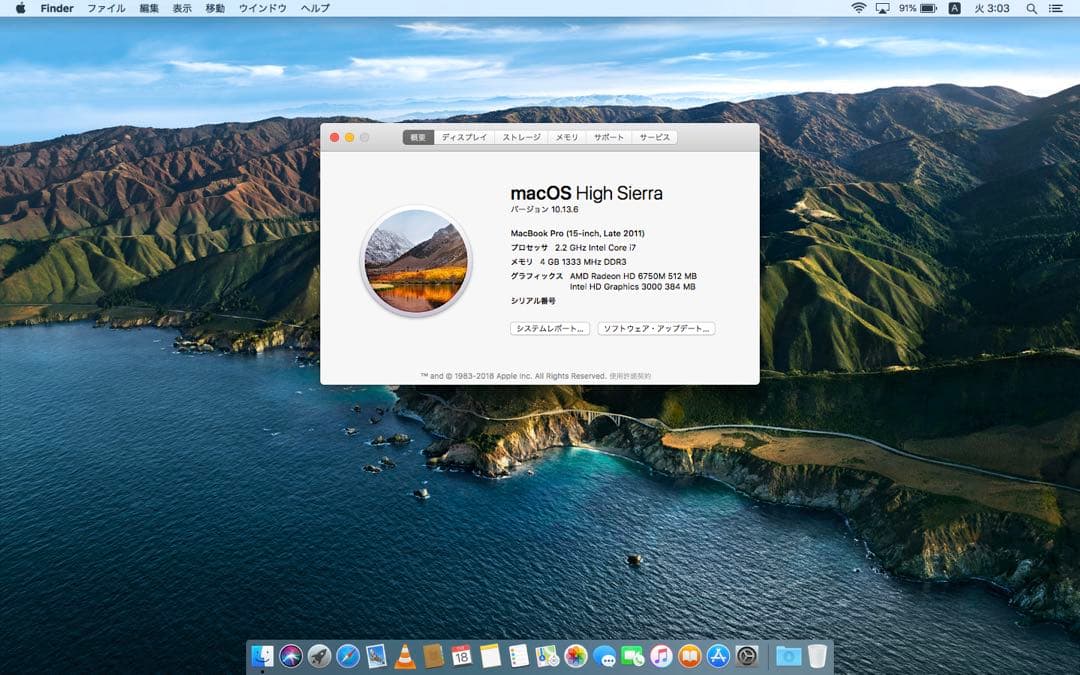Open the 使用許諾契約 link

coord(630,376)
